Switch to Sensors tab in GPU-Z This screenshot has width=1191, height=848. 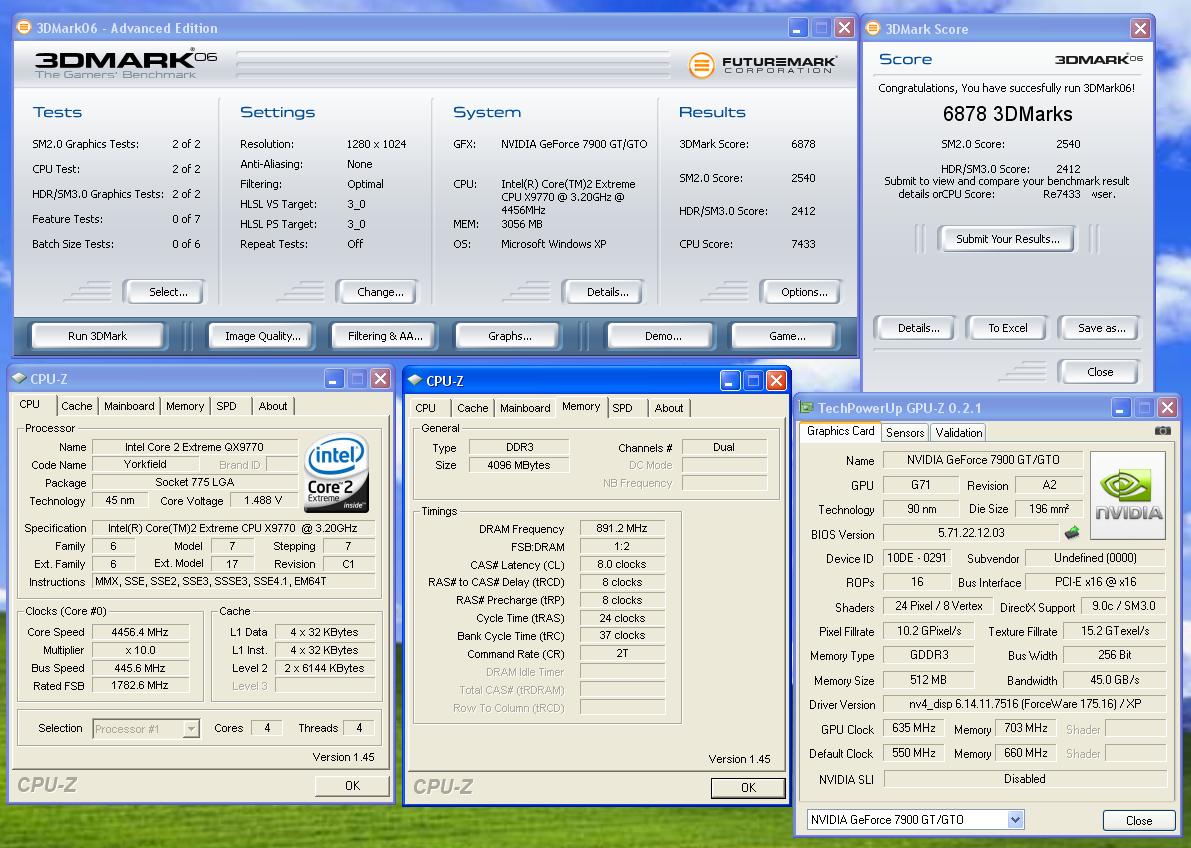905,432
